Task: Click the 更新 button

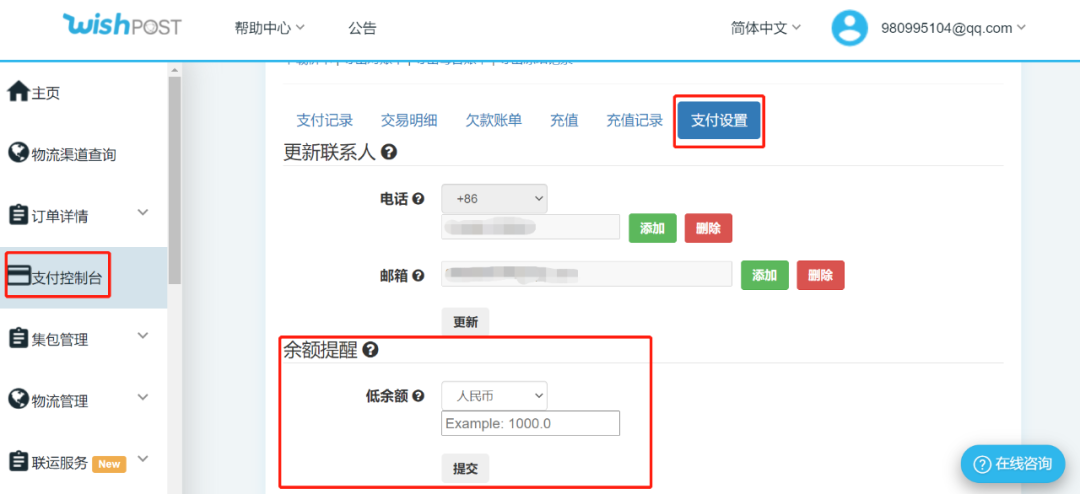Action: click(465, 322)
